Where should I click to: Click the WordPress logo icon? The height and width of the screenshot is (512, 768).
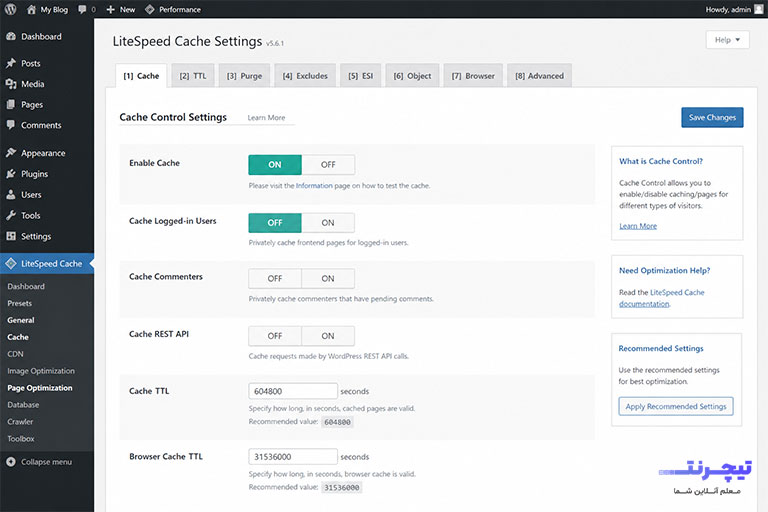click(x=10, y=9)
